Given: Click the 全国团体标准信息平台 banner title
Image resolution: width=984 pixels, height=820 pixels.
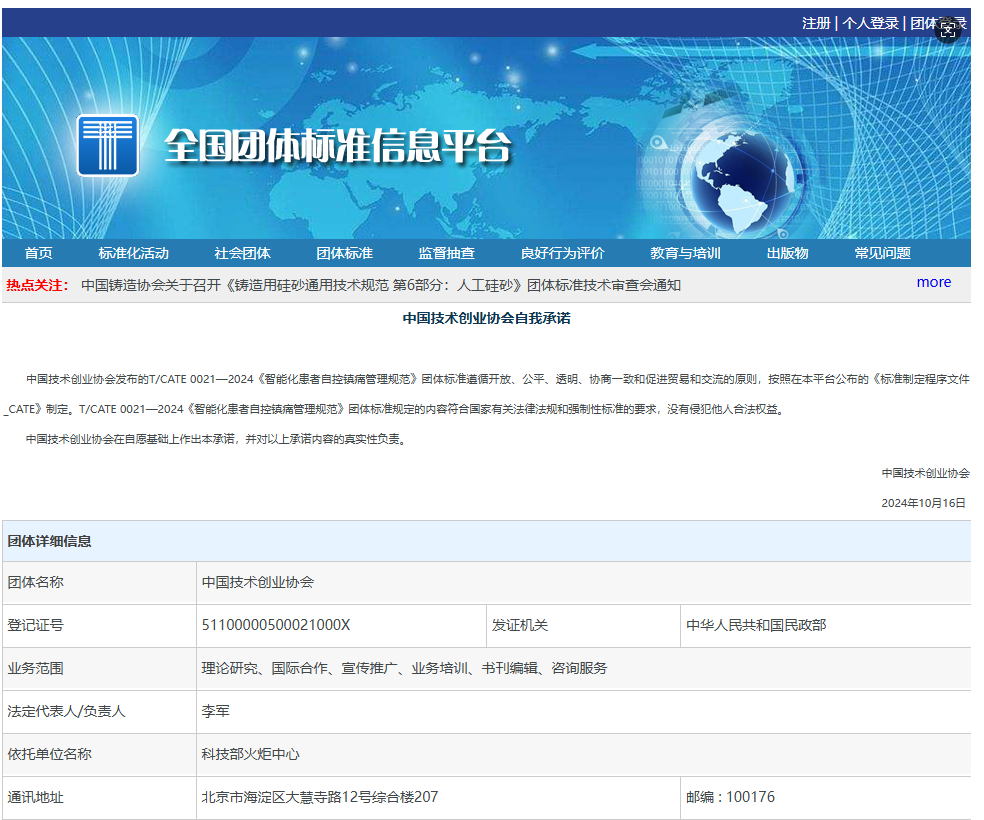Looking at the screenshot, I should coord(338,146).
